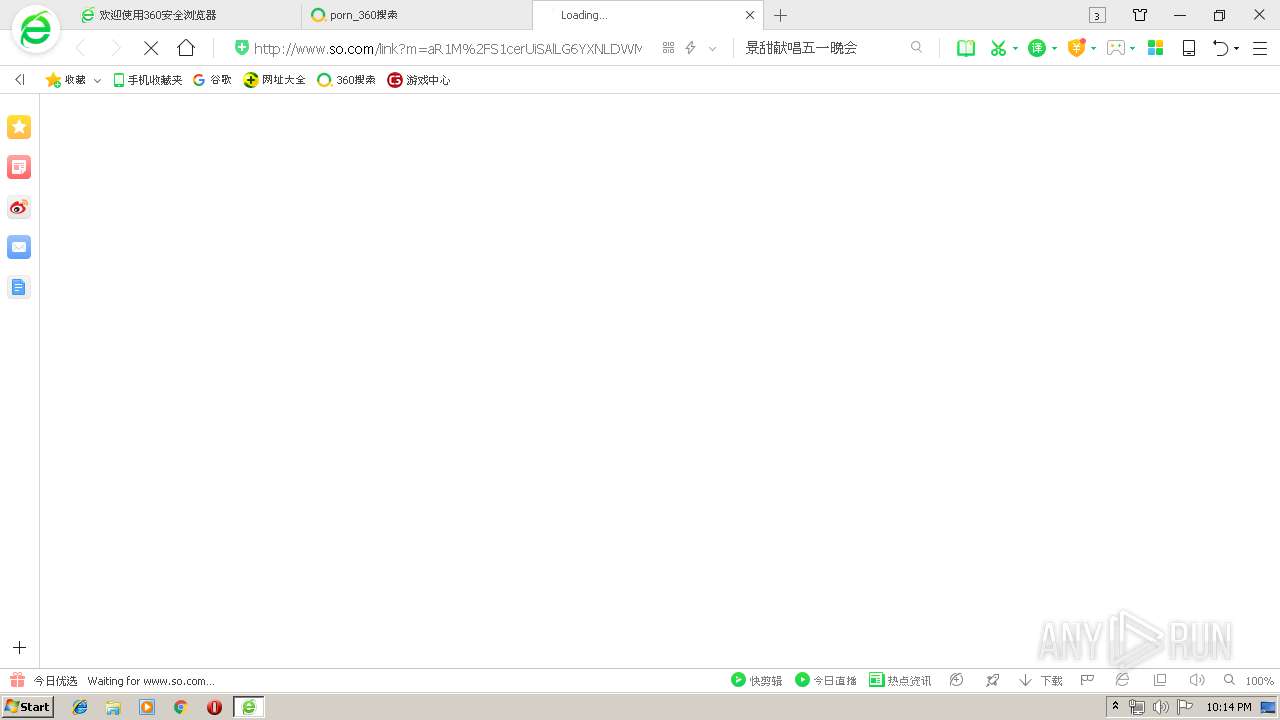
Task: Open the hamburger main menu
Action: (1260, 48)
